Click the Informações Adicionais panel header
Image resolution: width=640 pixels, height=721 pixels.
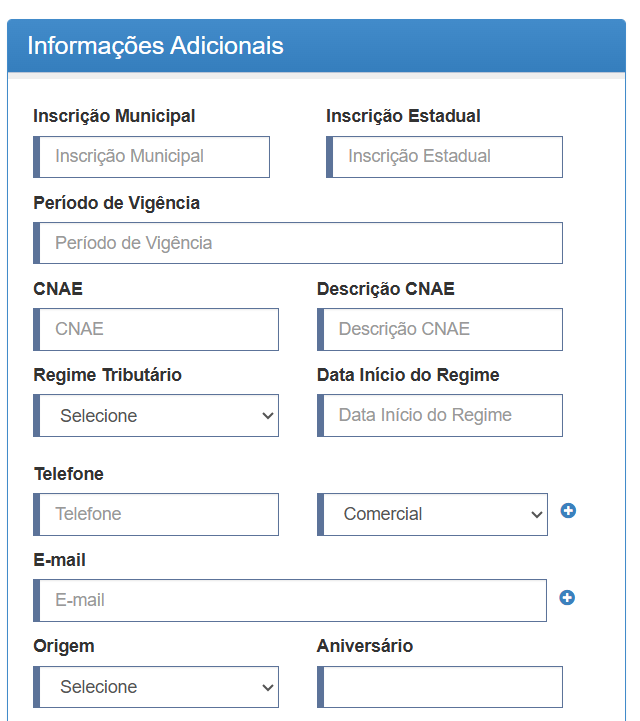[x=316, y=46]
